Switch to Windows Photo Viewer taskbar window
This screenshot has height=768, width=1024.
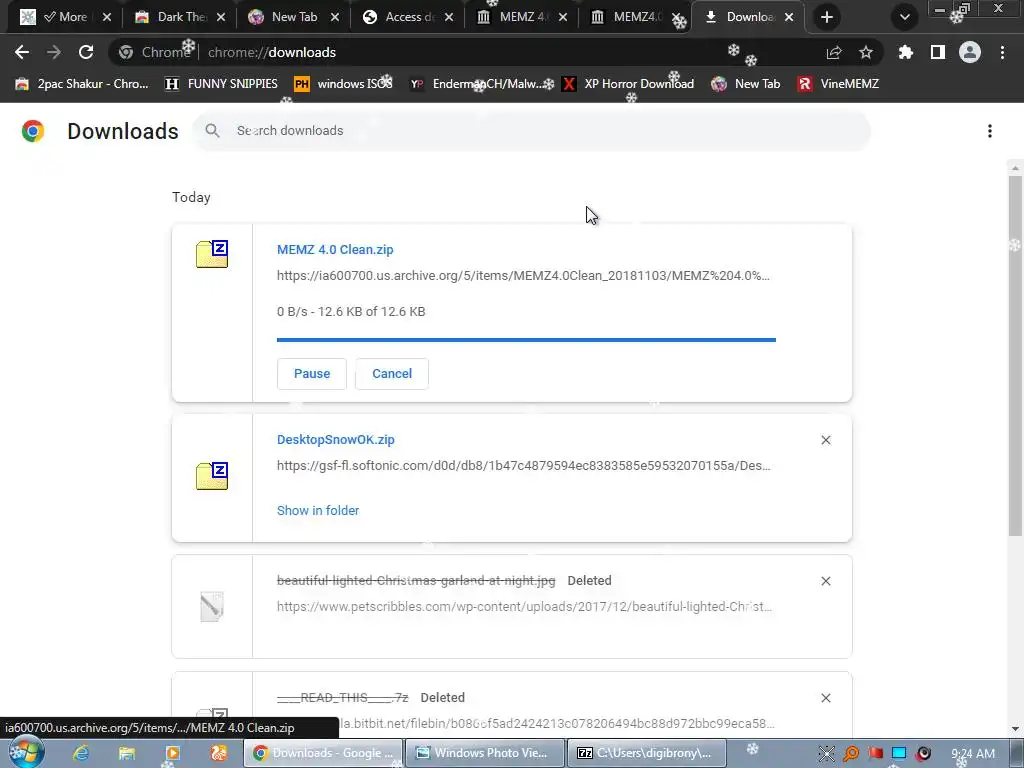coord(485,753)
